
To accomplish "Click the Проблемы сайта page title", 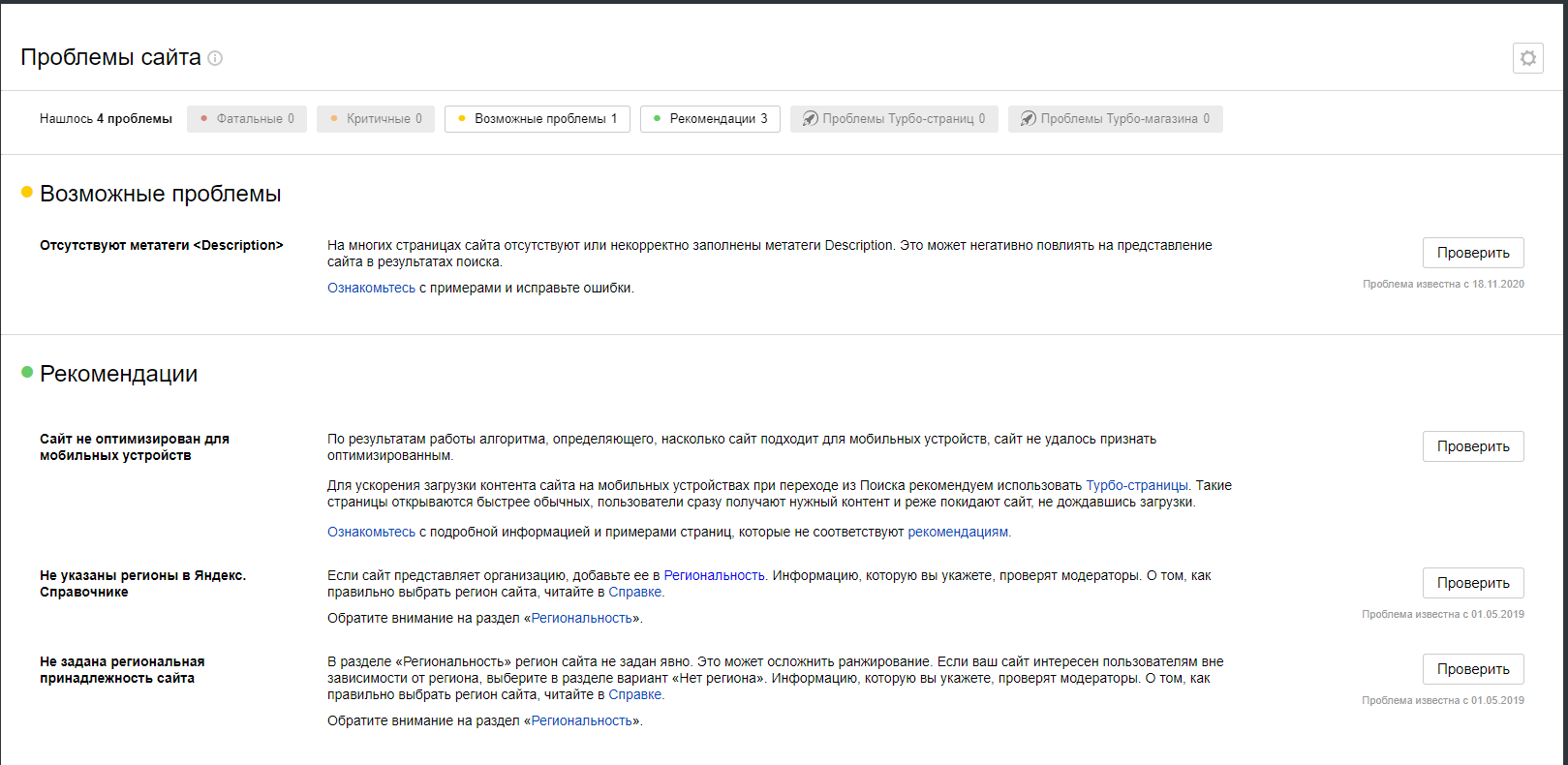I will (110, 58).
